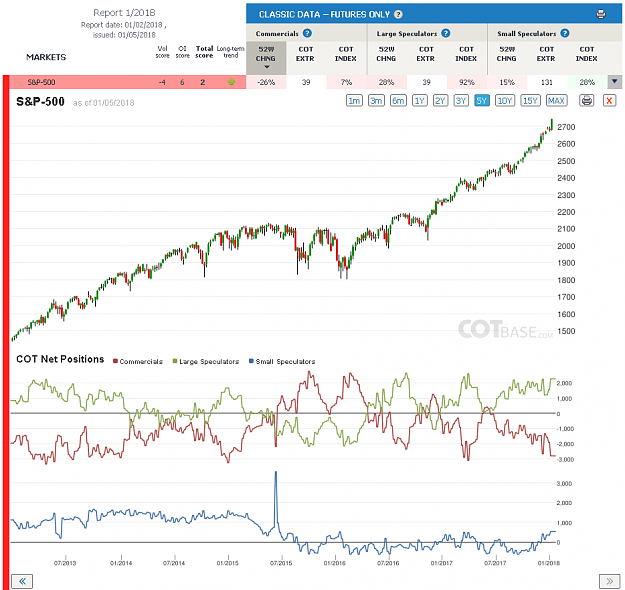This screenshot has width=625, height=590.
Task: Toggle Small Speculators blue legend series
Action: [x=282, y=361]
